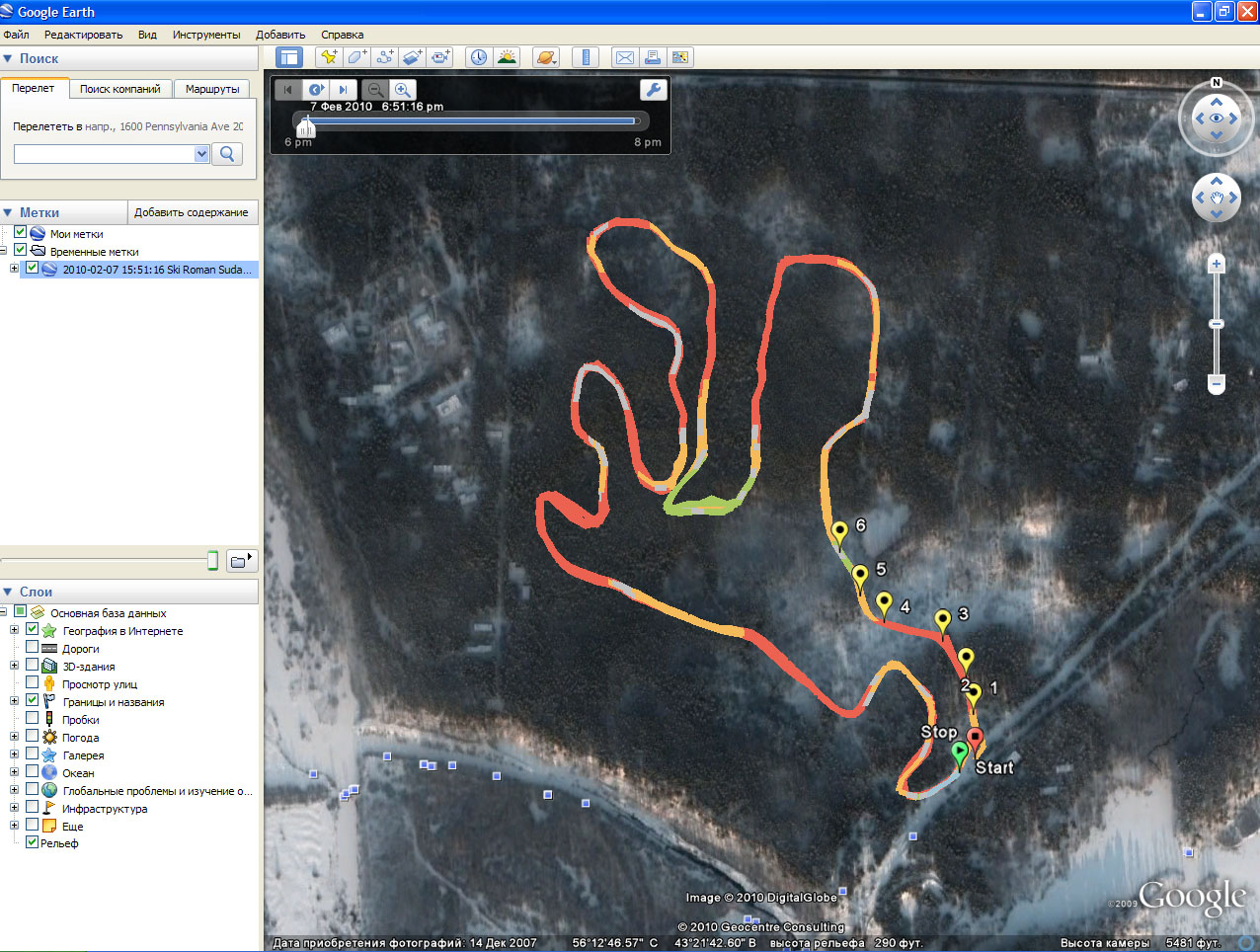Click the zoom slider handle
The image size is (1260, 952).
1217,324
